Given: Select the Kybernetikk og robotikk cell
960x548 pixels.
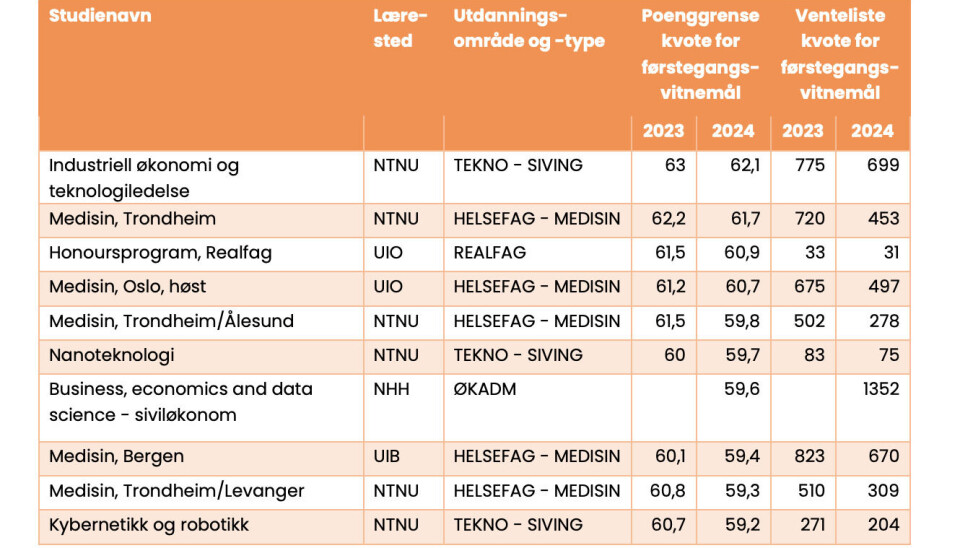Looking at the screenshot, I should 149,525.
